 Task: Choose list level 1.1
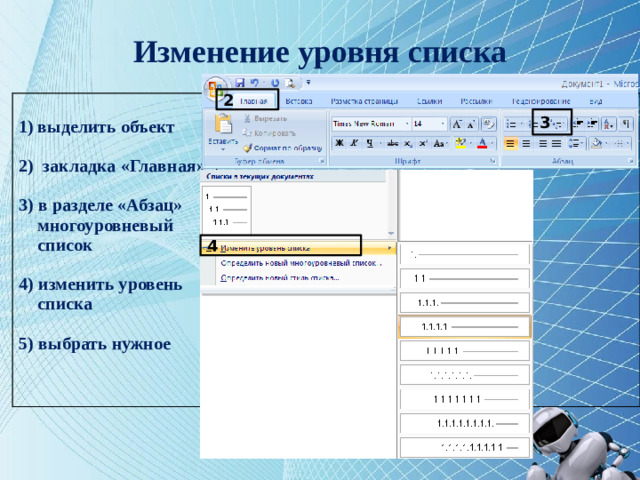coord(465,279)
